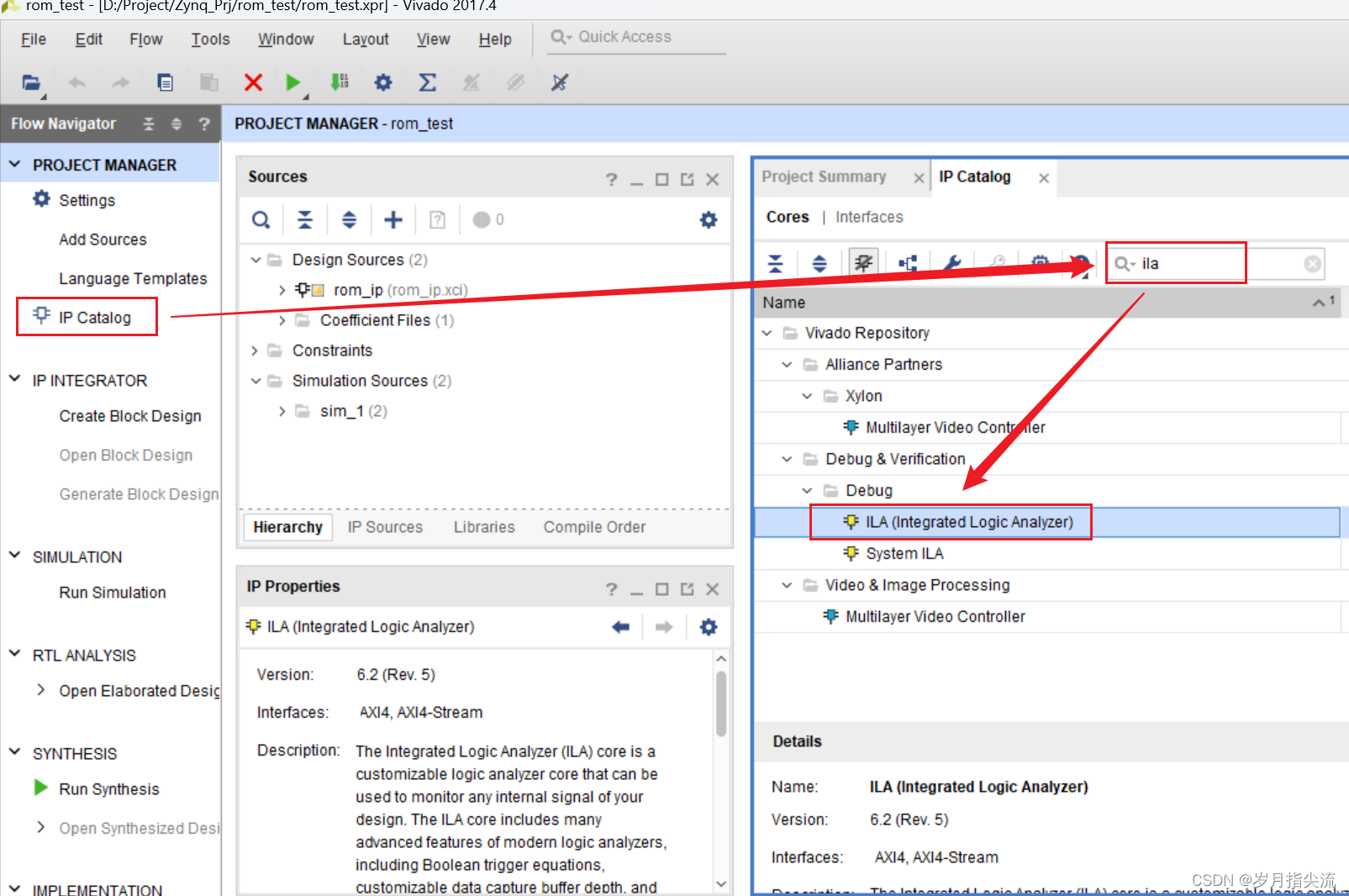The image size is (1349, 896).
Task: Open the Tools menu
Action: pyautogui.click(x=210, y=40)
